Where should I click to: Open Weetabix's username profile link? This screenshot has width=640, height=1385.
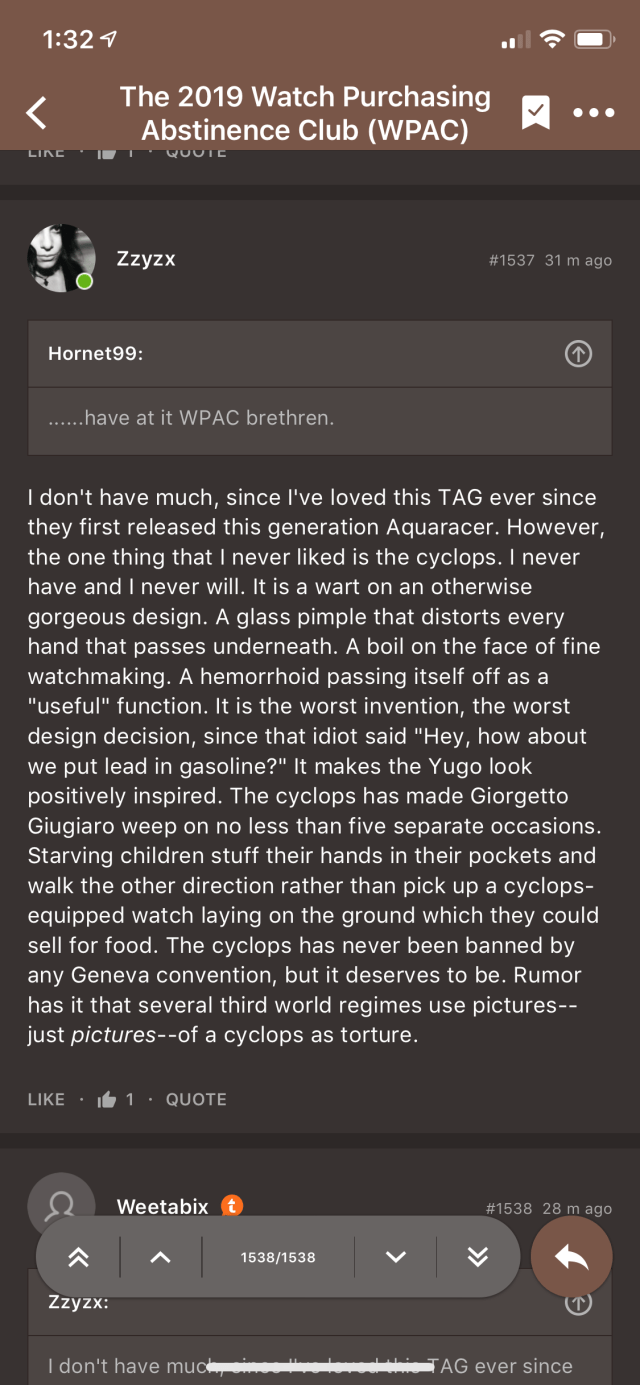click(x=163, y=1207)
